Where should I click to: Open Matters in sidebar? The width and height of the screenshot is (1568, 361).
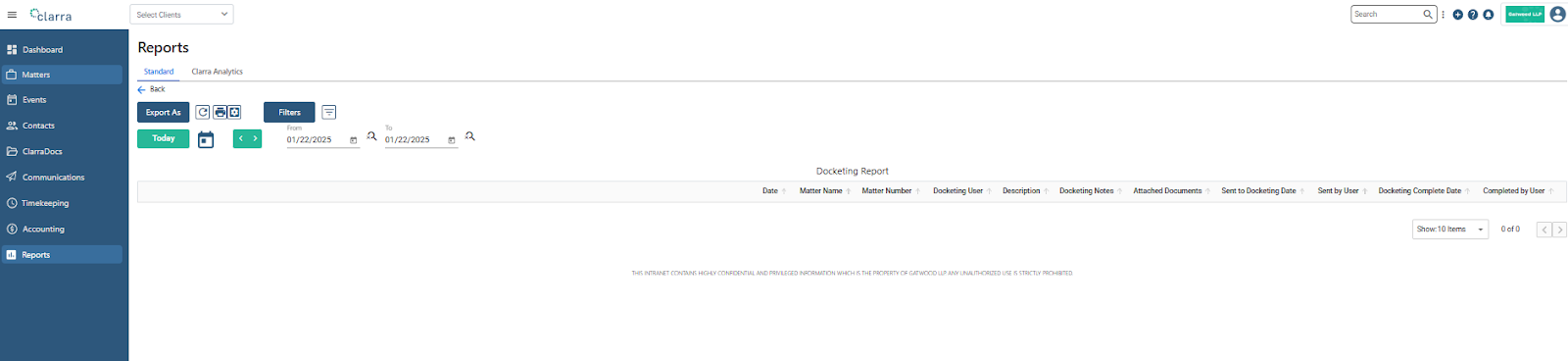(x=64, y=75)
